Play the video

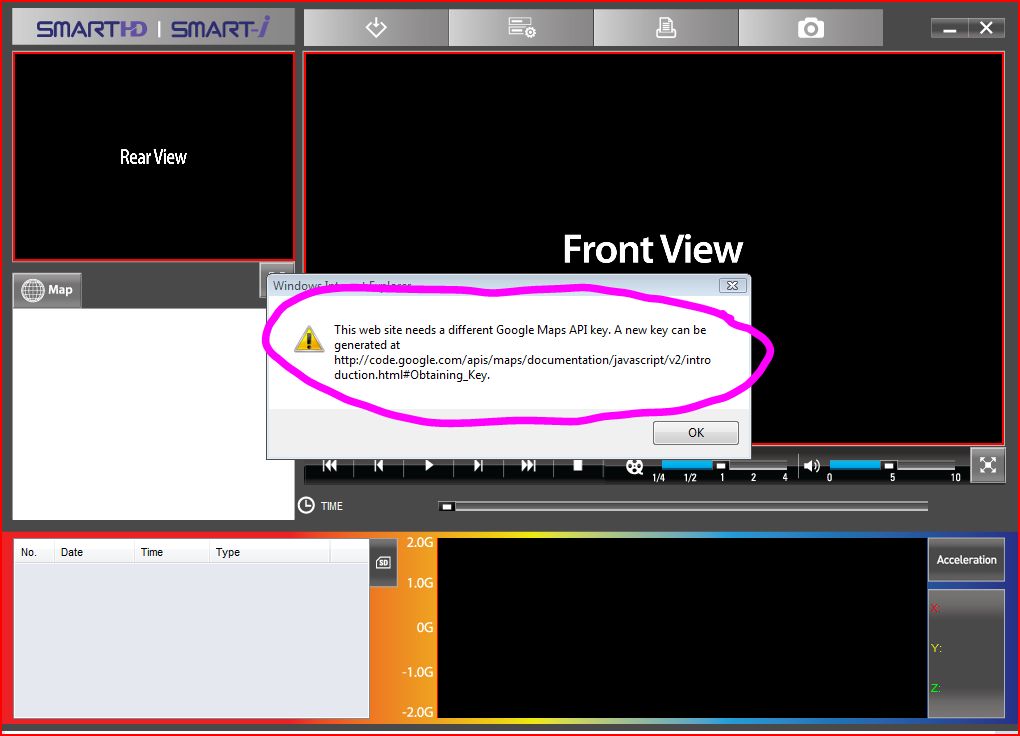click(x=429, y=466)
